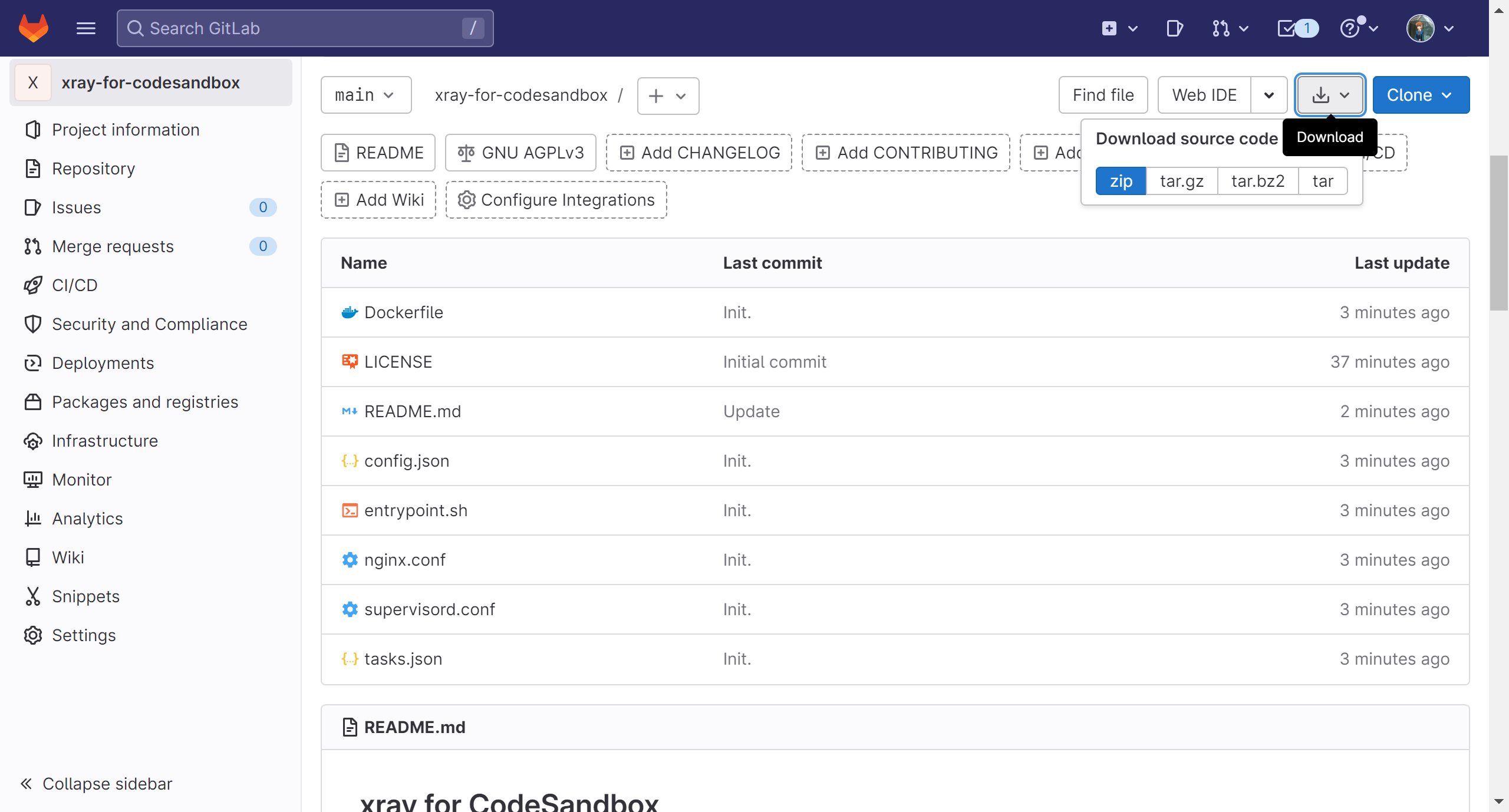This screenshot has height=812, width=1509.
Task: Select tar.gz download format
Action: pos(1181,181)
